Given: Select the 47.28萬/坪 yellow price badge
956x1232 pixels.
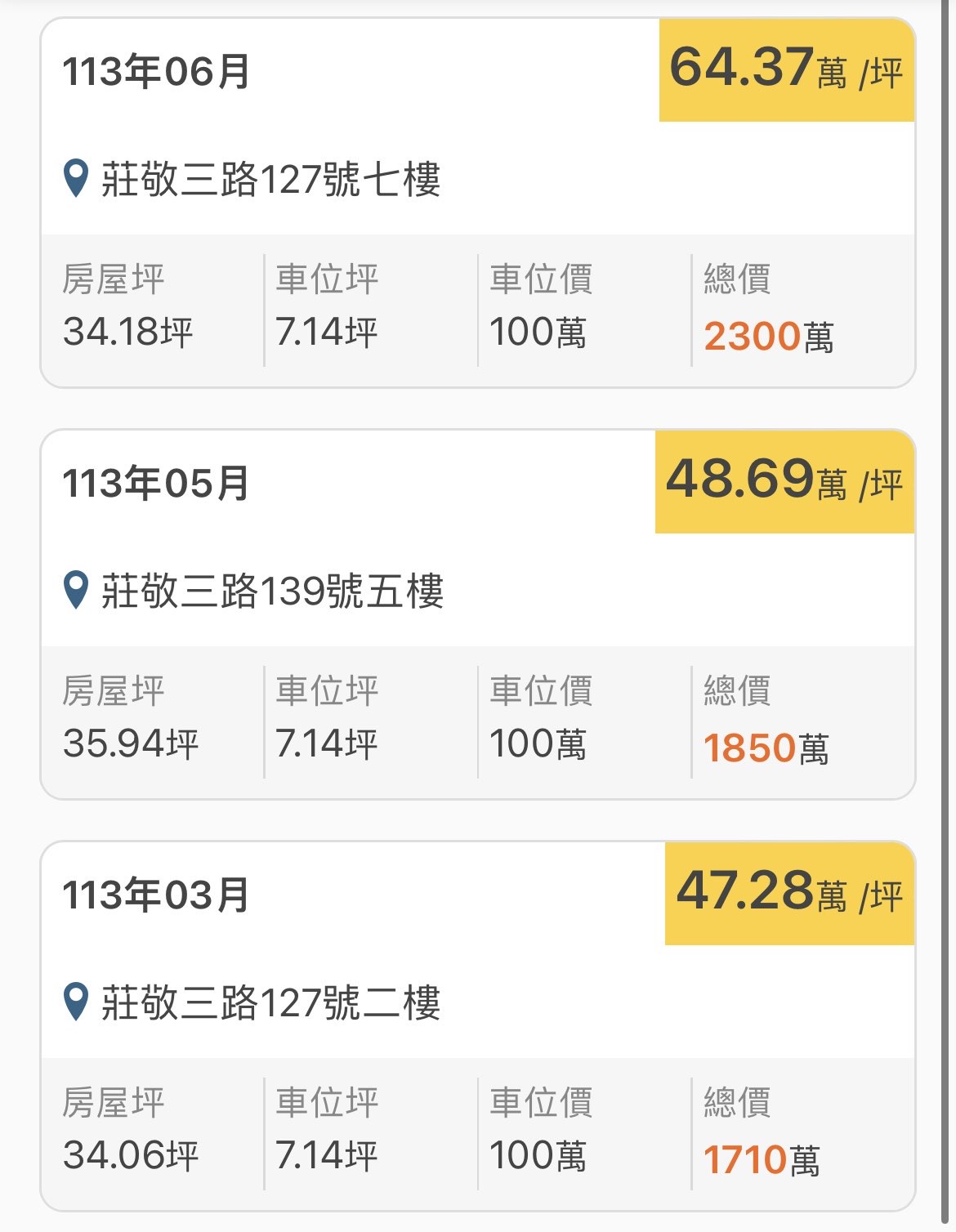Looking at the screenshot, I should coord(789,894).
